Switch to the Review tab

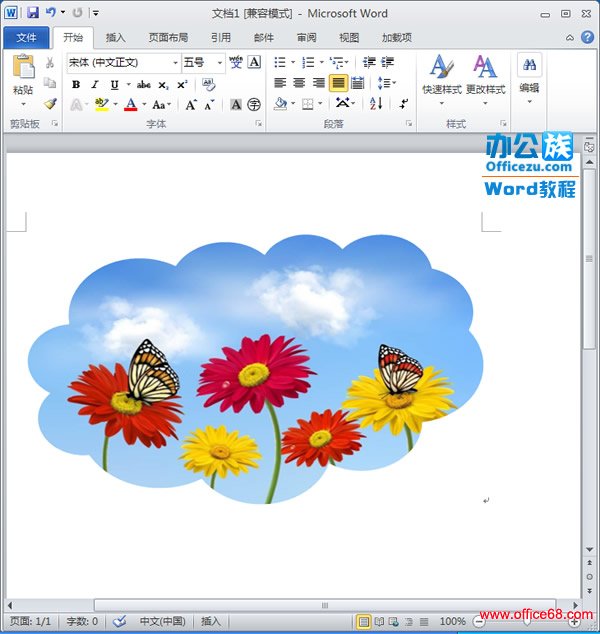306,38
